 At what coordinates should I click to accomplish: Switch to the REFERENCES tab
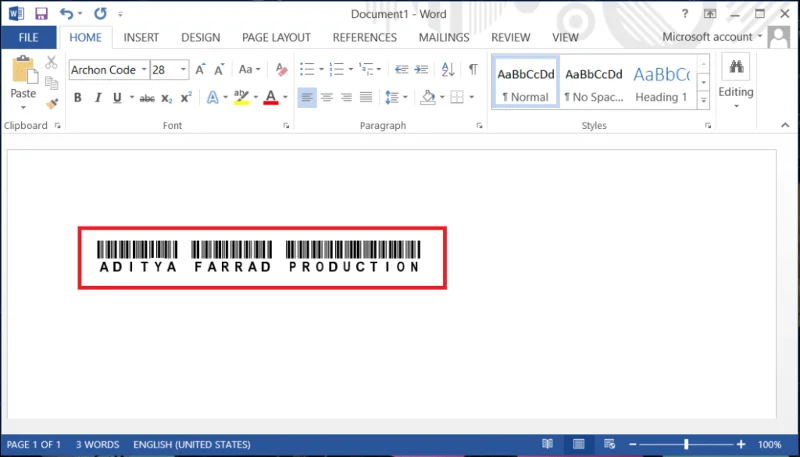tap(364, 37)
